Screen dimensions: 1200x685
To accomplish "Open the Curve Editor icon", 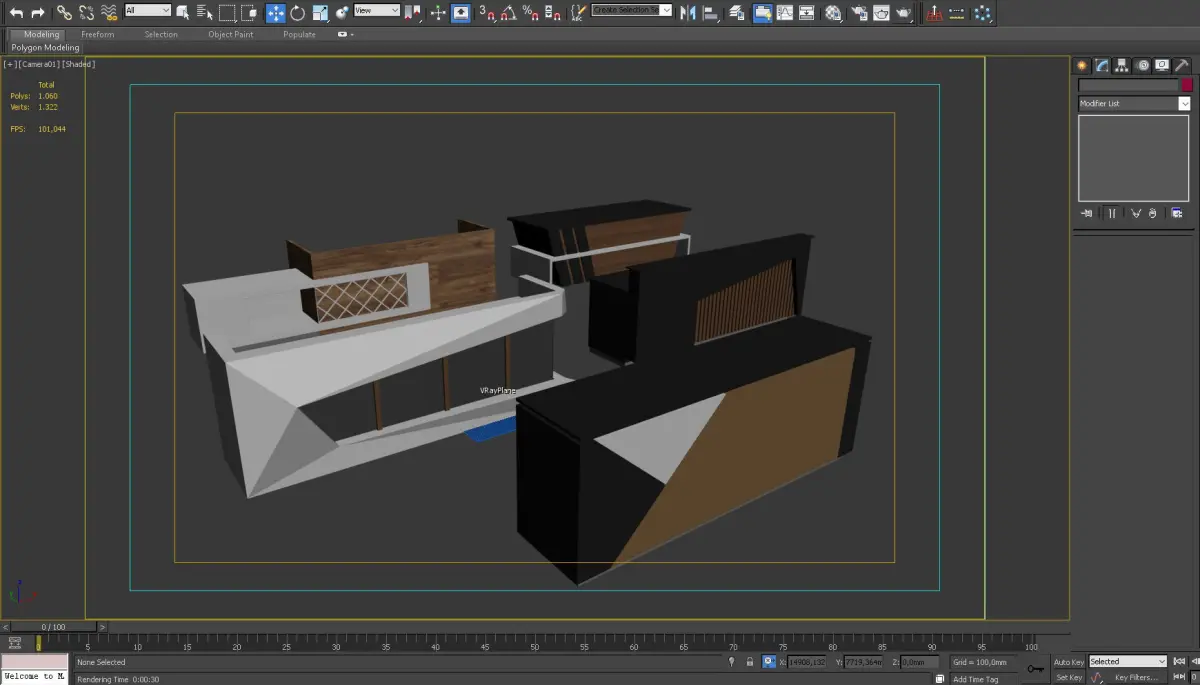I will 785,13.
